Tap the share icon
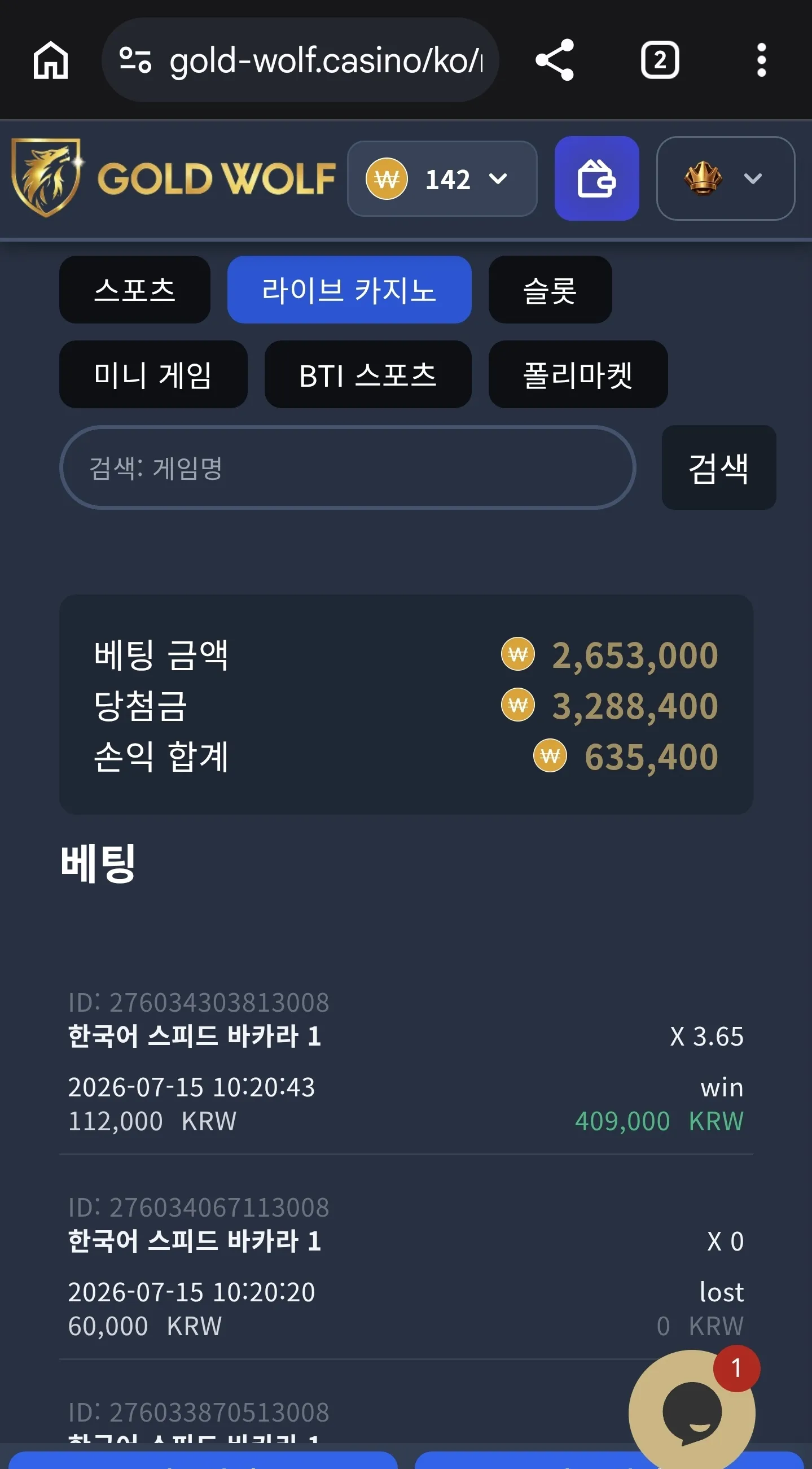The height and width of the screenshot is (1469, 812). [555, 60]
